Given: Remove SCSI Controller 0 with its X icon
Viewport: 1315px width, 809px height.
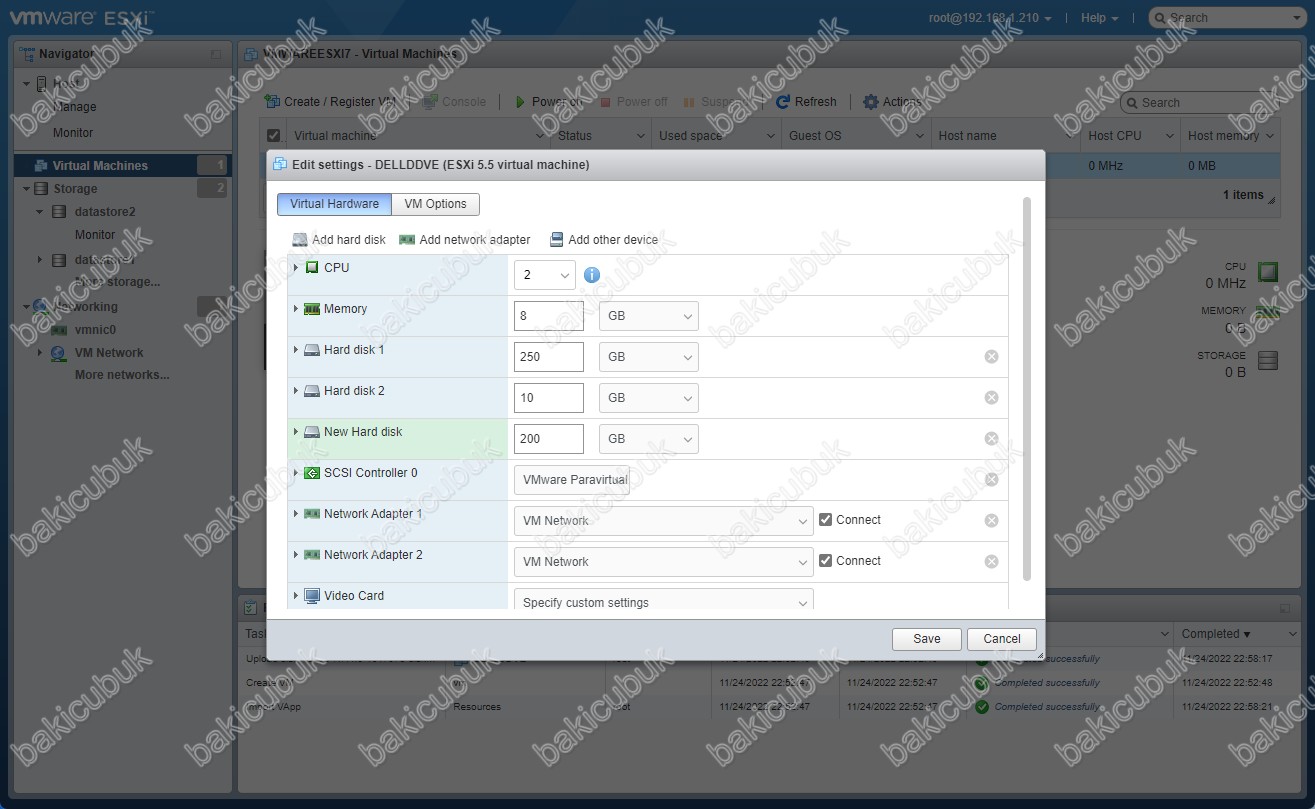Looking at the screenshot, I should click(x=992, y=479).
